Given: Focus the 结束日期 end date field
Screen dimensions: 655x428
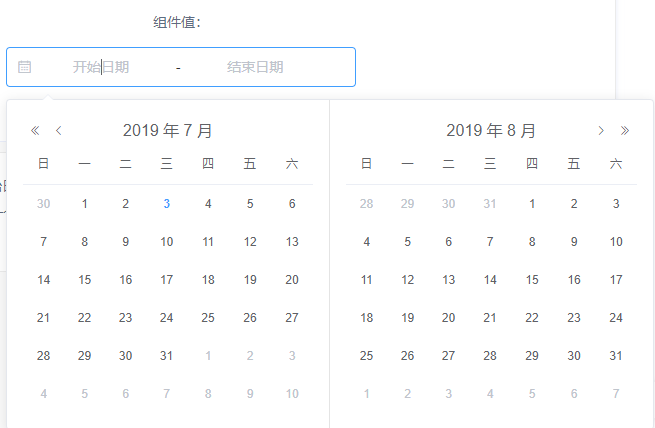Looking at the screenshot, I should (x=255, y=67).
